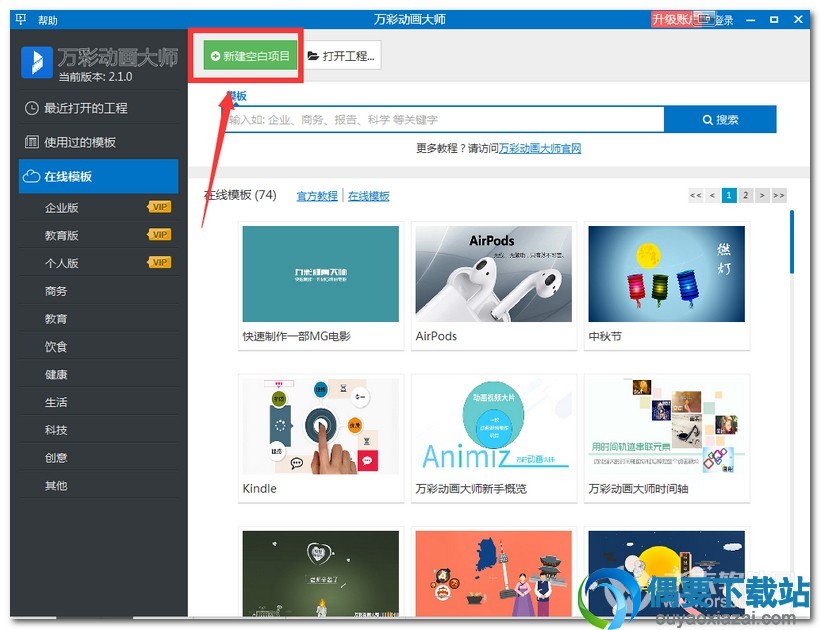821x630 pixels.
Task: Click VIP badge next to 个人版
Action: (x=159, y=262)
